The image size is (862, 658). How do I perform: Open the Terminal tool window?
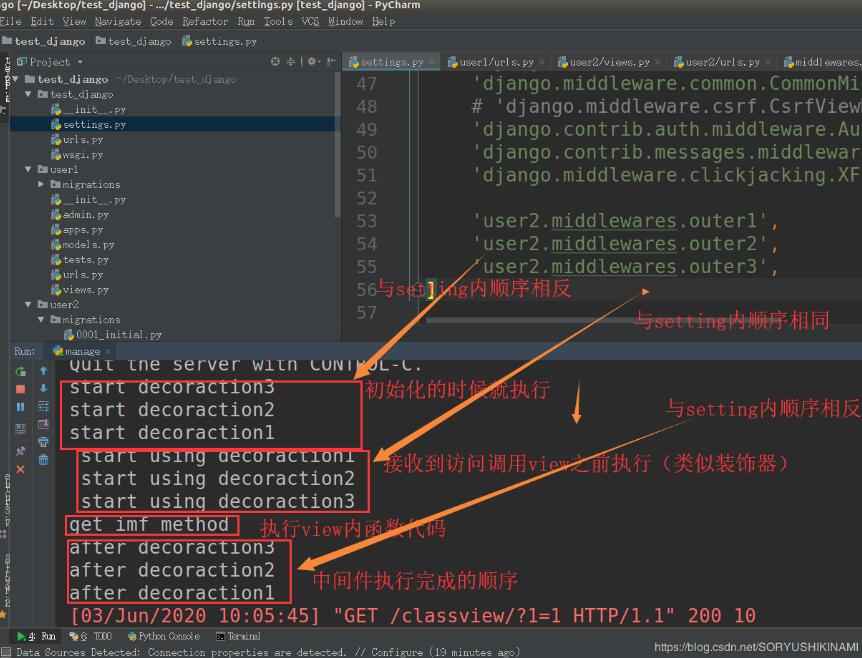click(238, 637)
